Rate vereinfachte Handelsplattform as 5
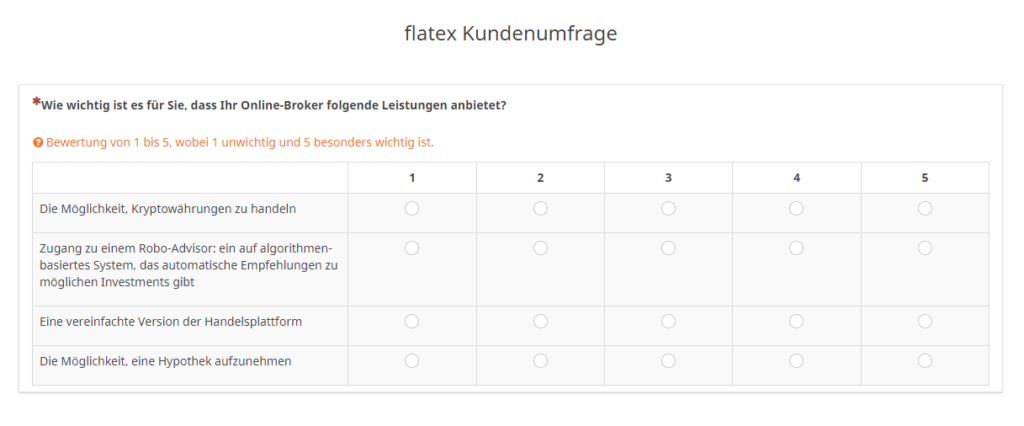Screen dimensions: 1024x426 (925, 321)
